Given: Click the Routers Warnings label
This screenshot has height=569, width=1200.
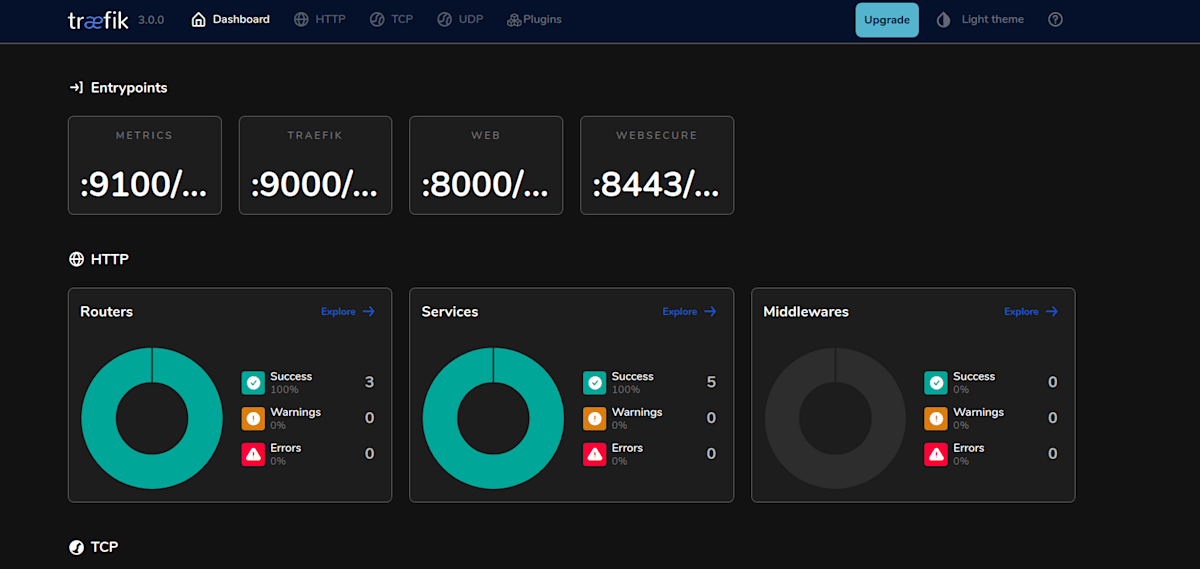Looking at the screenshot, I should point(296,412).
